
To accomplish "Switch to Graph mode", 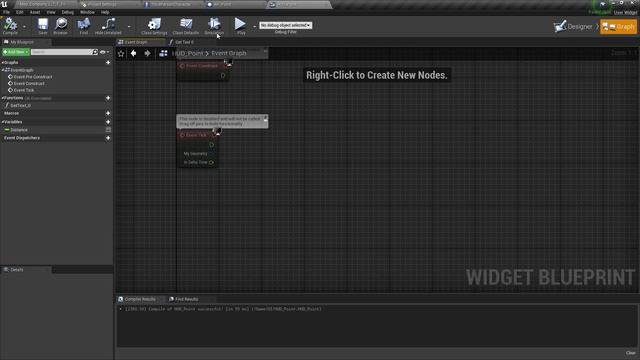I will [x=618, y=27].
